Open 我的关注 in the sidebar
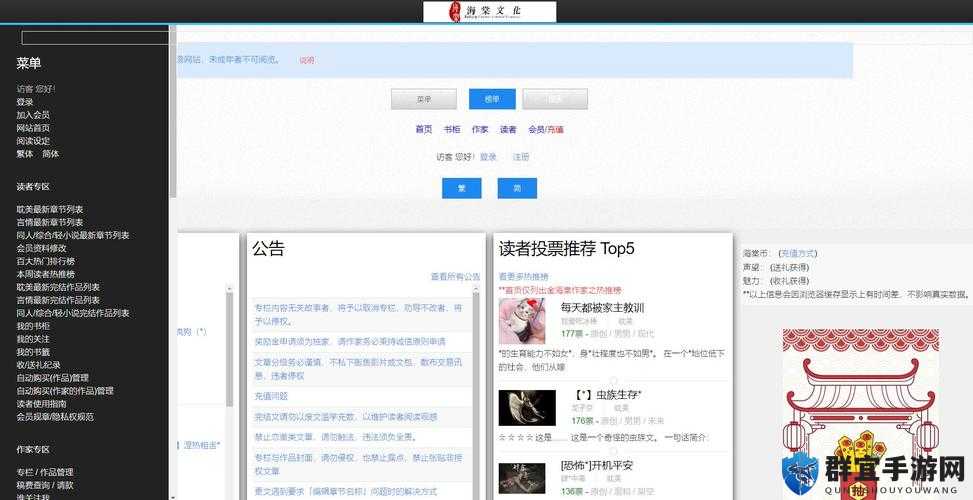 pos(33,339)
